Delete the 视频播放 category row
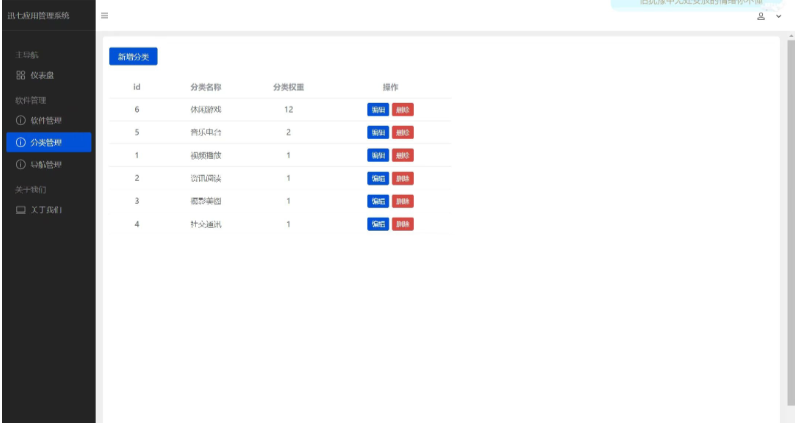This screenshot has height=423, width=795. 402,155
